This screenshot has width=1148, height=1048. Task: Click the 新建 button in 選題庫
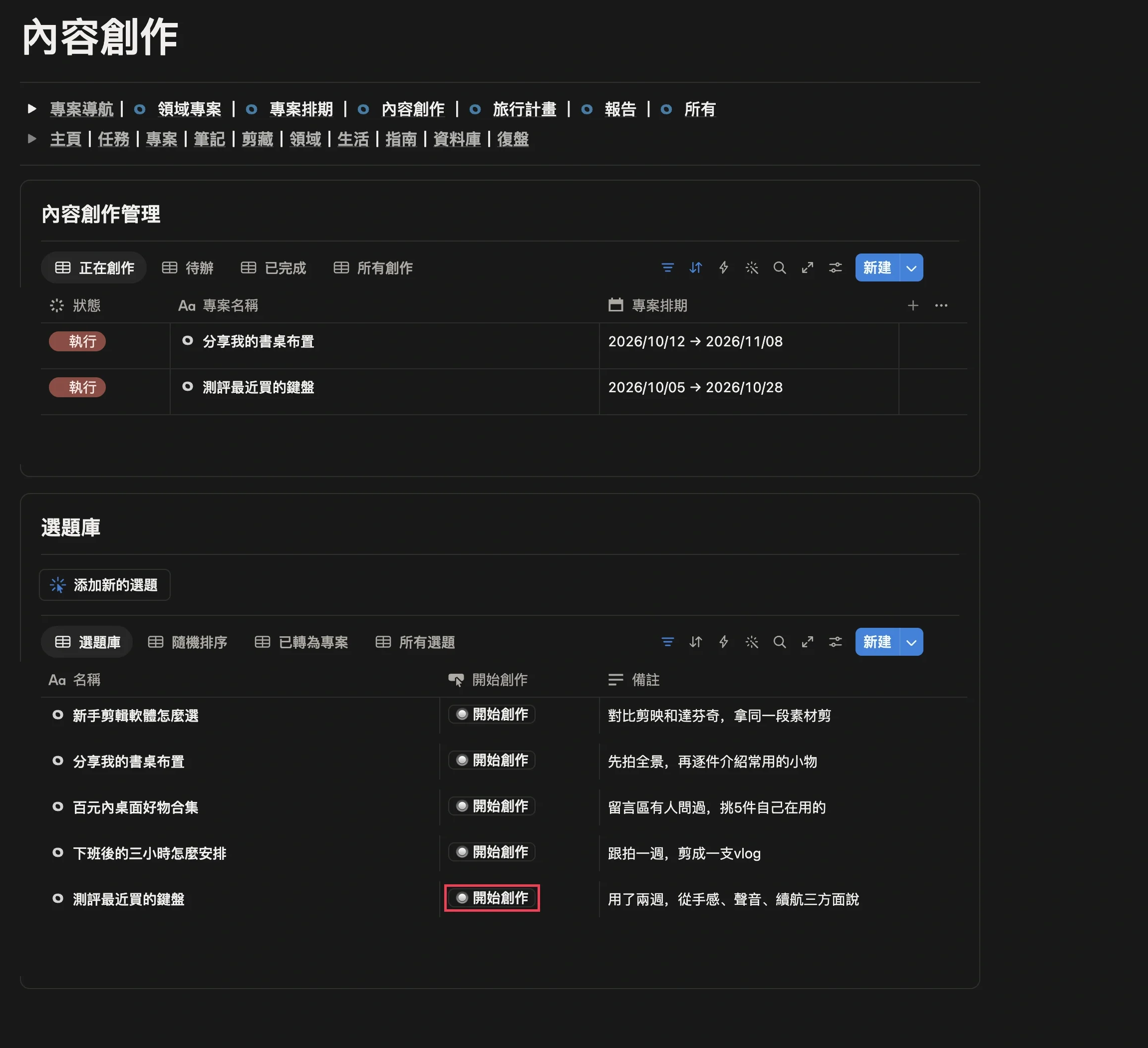(877, 642)
